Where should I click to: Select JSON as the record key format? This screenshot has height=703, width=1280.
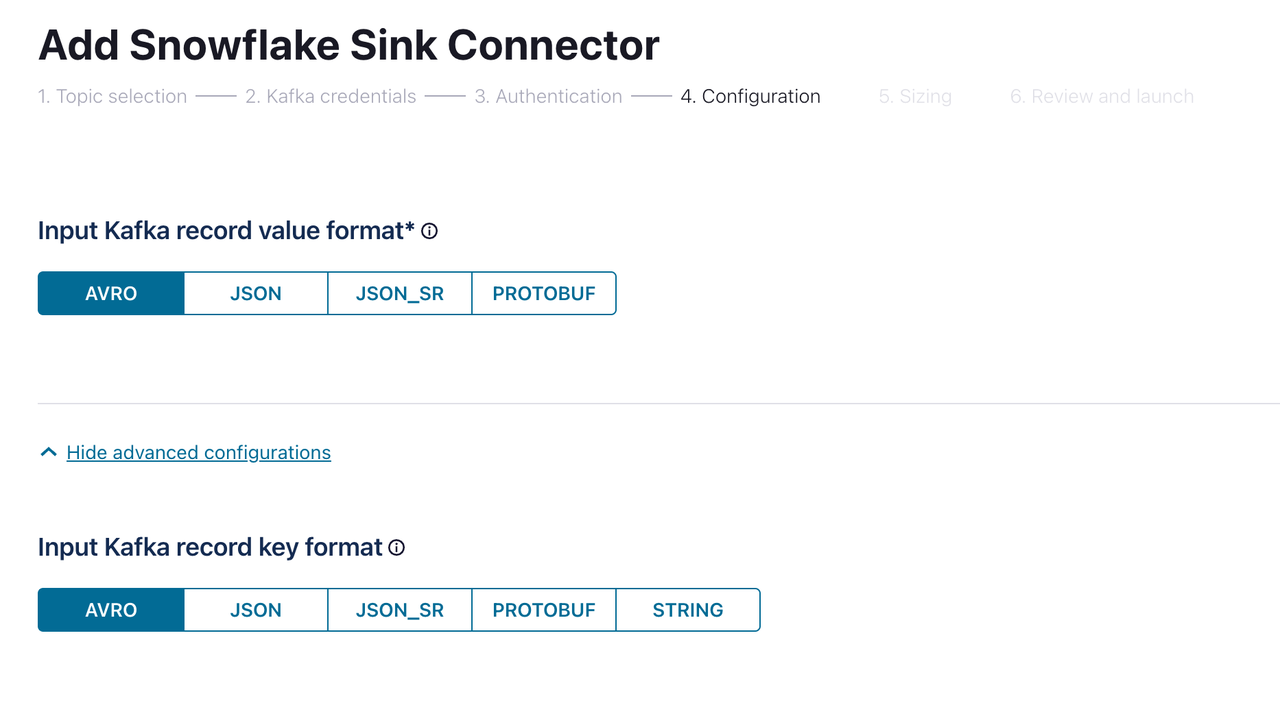click(255, 609)
